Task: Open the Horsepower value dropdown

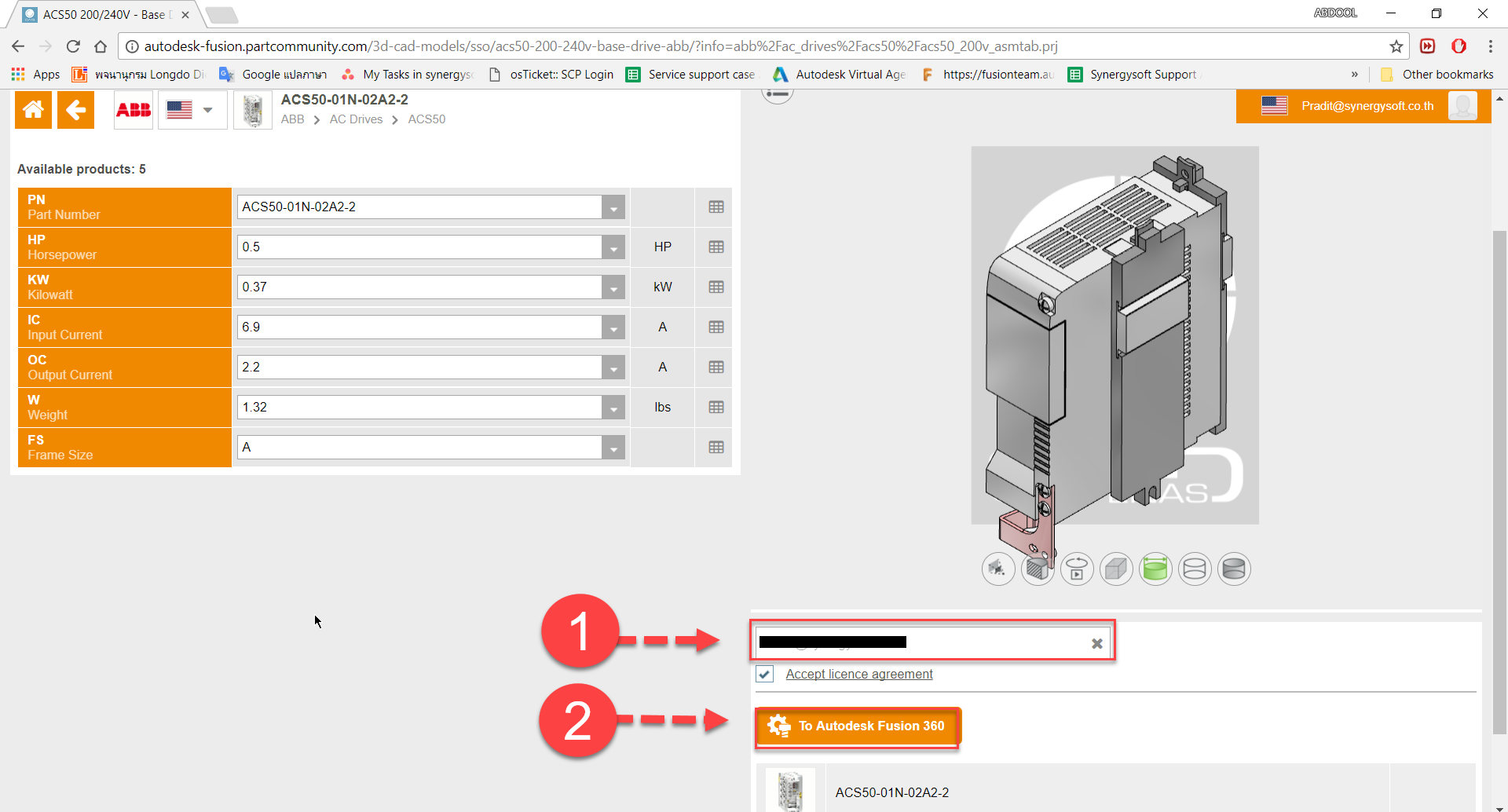Action: pos(613,247)
